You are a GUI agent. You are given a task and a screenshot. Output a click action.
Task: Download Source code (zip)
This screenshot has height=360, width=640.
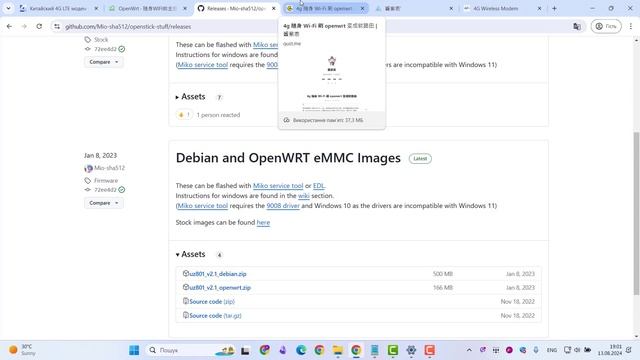212,302
